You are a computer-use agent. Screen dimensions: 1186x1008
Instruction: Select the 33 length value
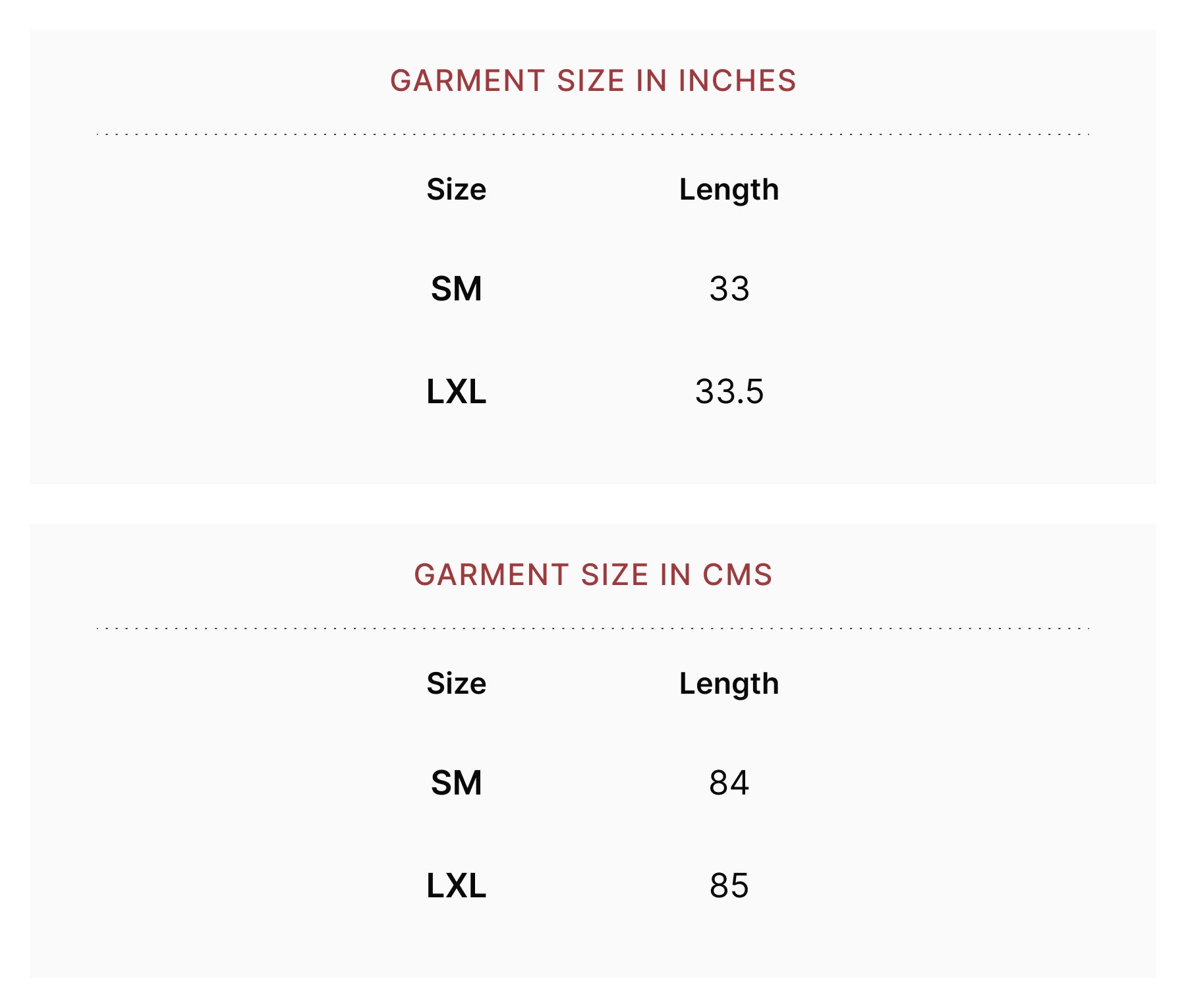(729, 289)
